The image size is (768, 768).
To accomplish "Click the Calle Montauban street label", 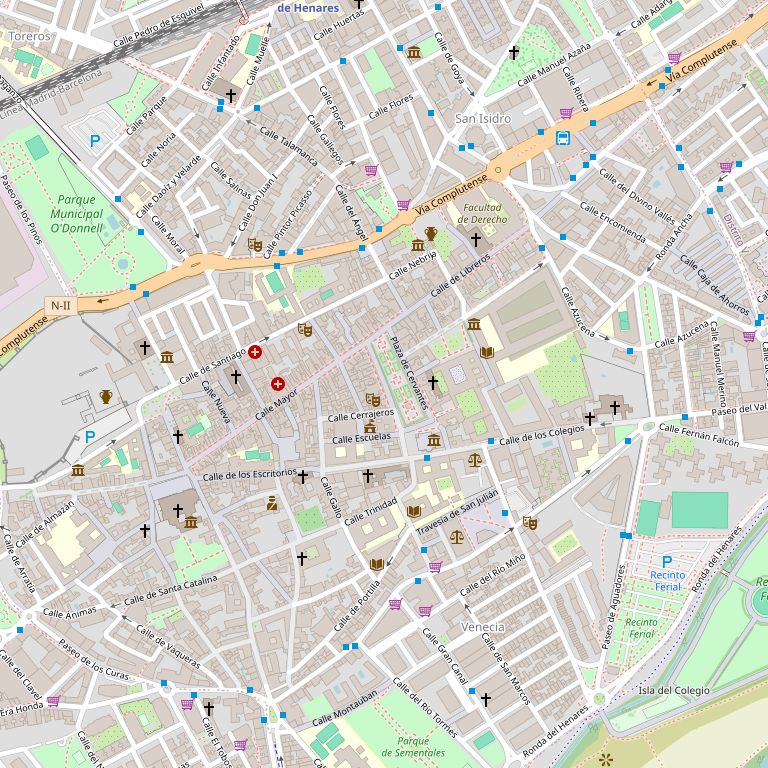I will [345, 708].
